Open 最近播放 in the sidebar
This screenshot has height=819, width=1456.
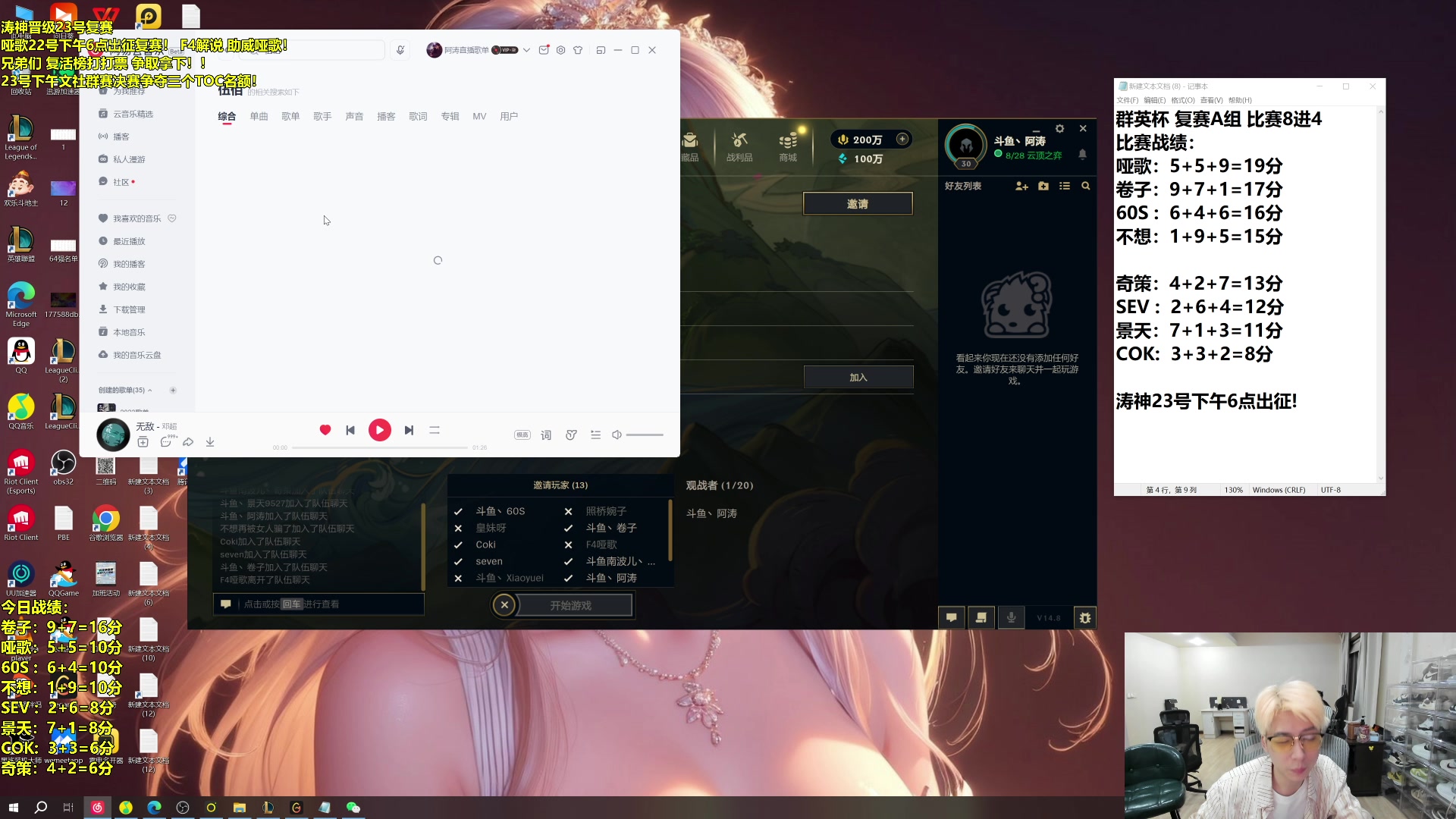coord(129,241)
